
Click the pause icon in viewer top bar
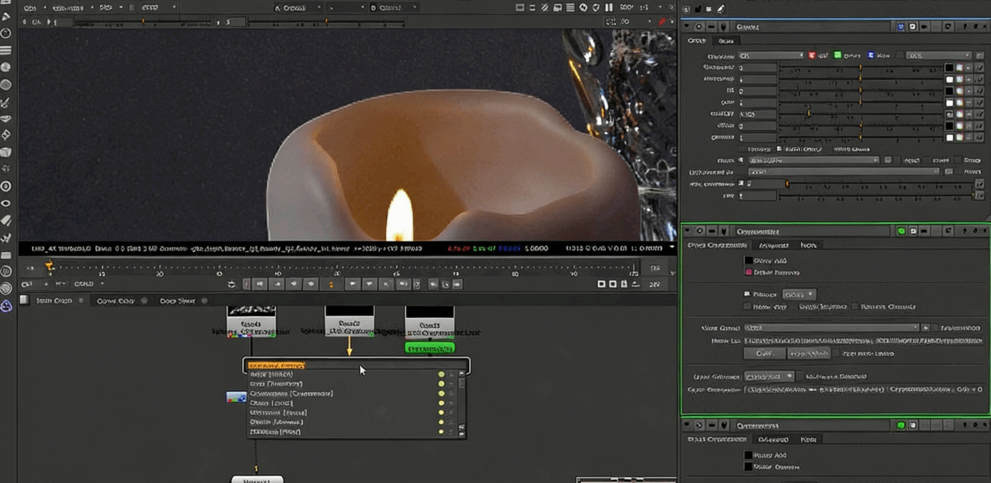click(x=608, y=7)
